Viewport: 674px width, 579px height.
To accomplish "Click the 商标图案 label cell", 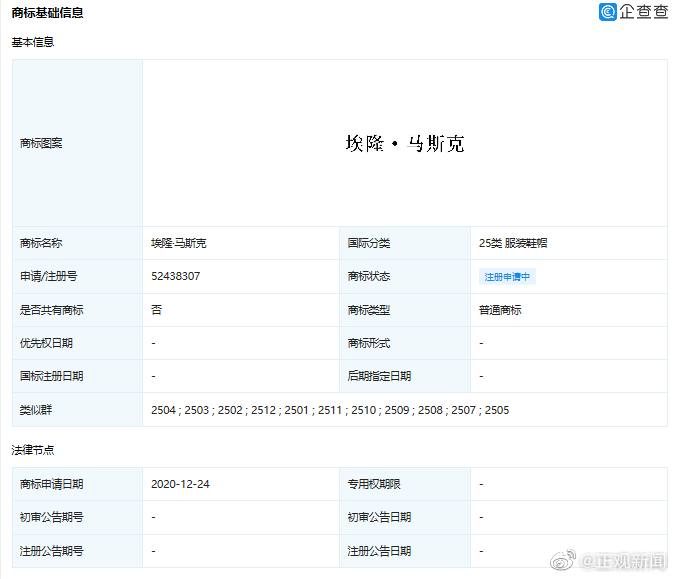I will 77,143.
